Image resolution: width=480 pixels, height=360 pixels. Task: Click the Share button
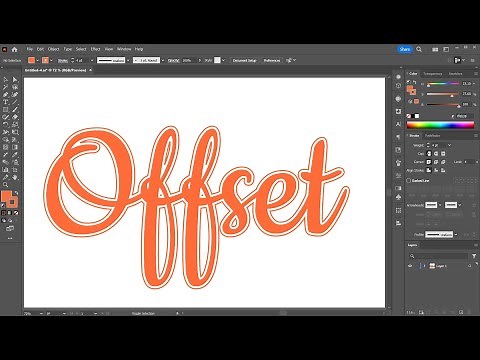pos(405,49)
